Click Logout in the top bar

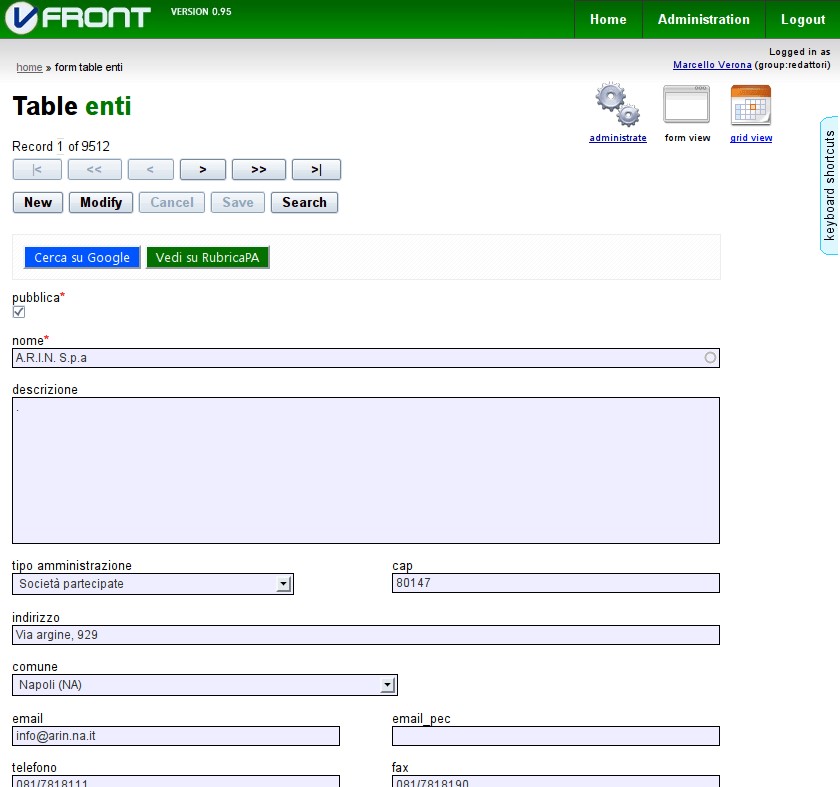802,19
